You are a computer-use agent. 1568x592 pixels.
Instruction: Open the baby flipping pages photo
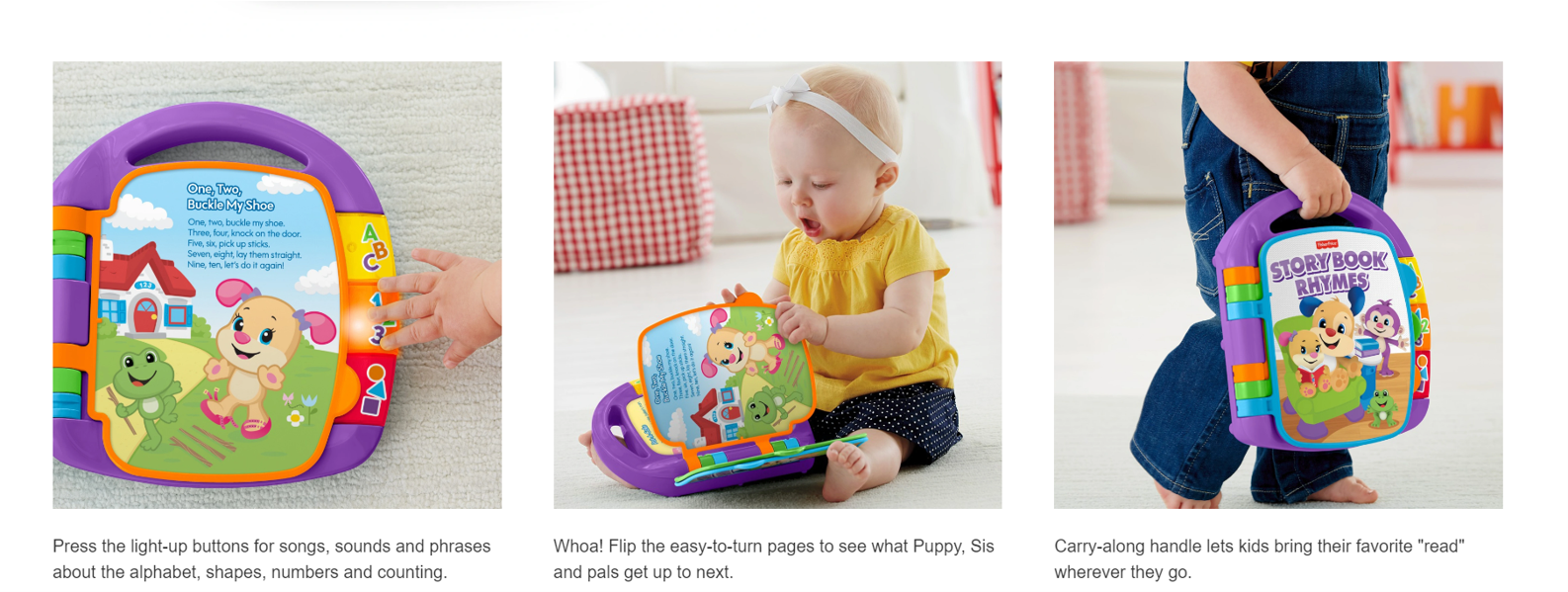(777, 285)
